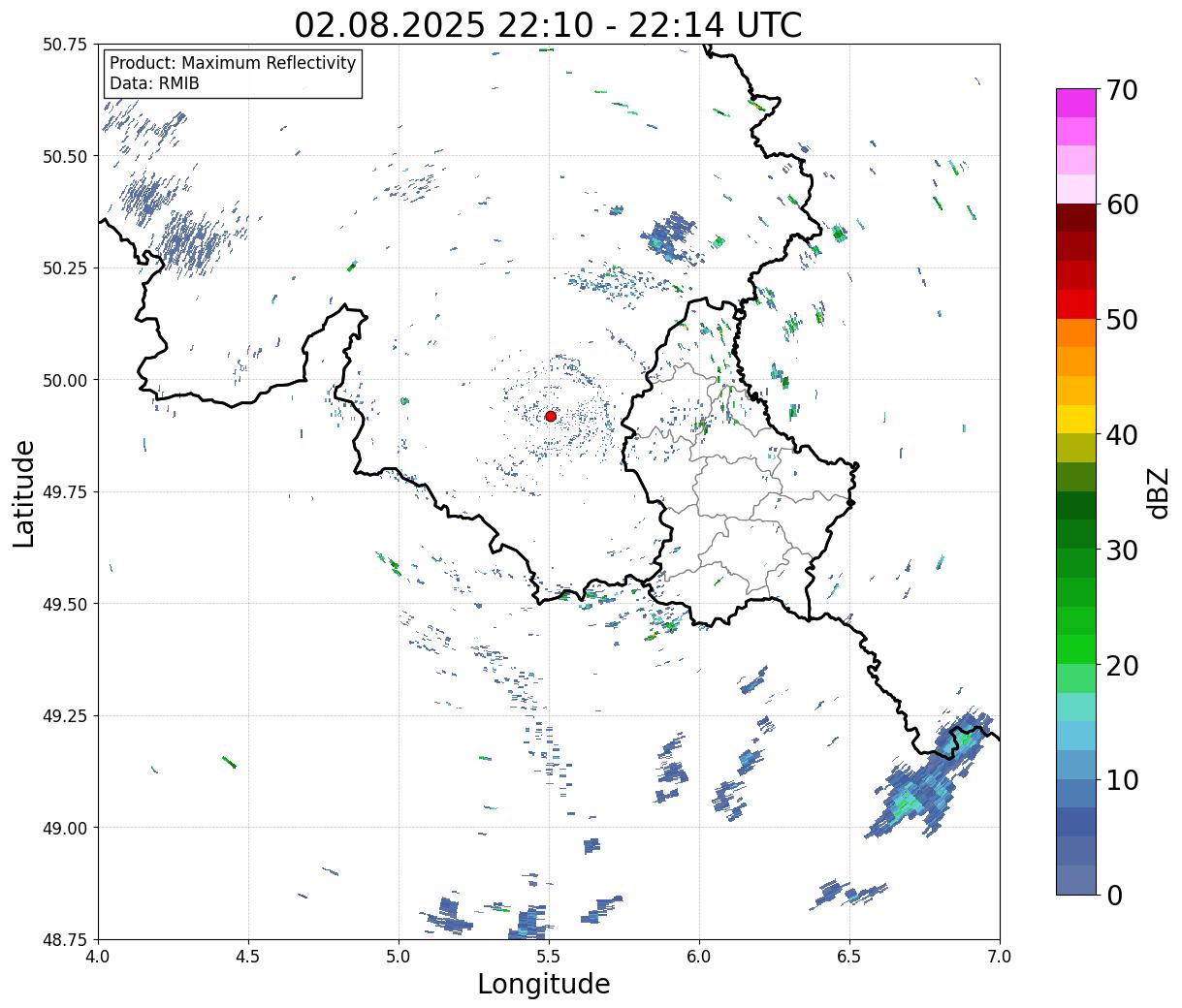The image size is (1182, 1008).
Task: Click the latitude tick label 50.25
Action: click(66, 268)
